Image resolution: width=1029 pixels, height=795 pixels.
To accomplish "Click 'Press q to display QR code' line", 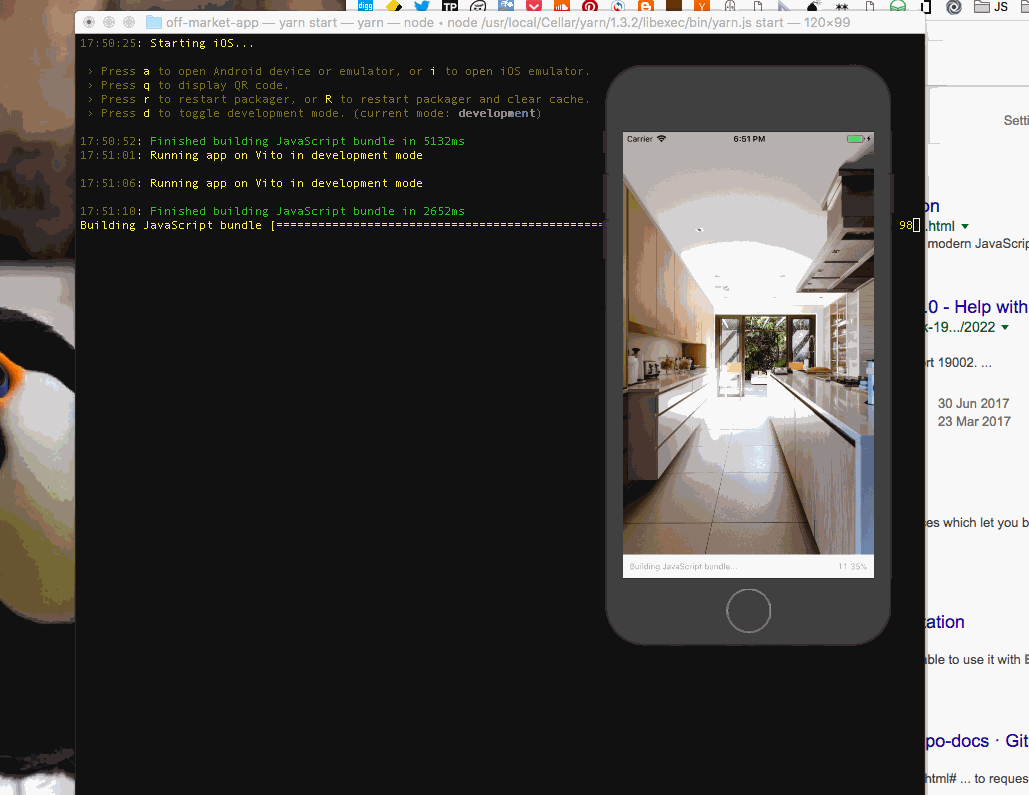I will point(188,85).
